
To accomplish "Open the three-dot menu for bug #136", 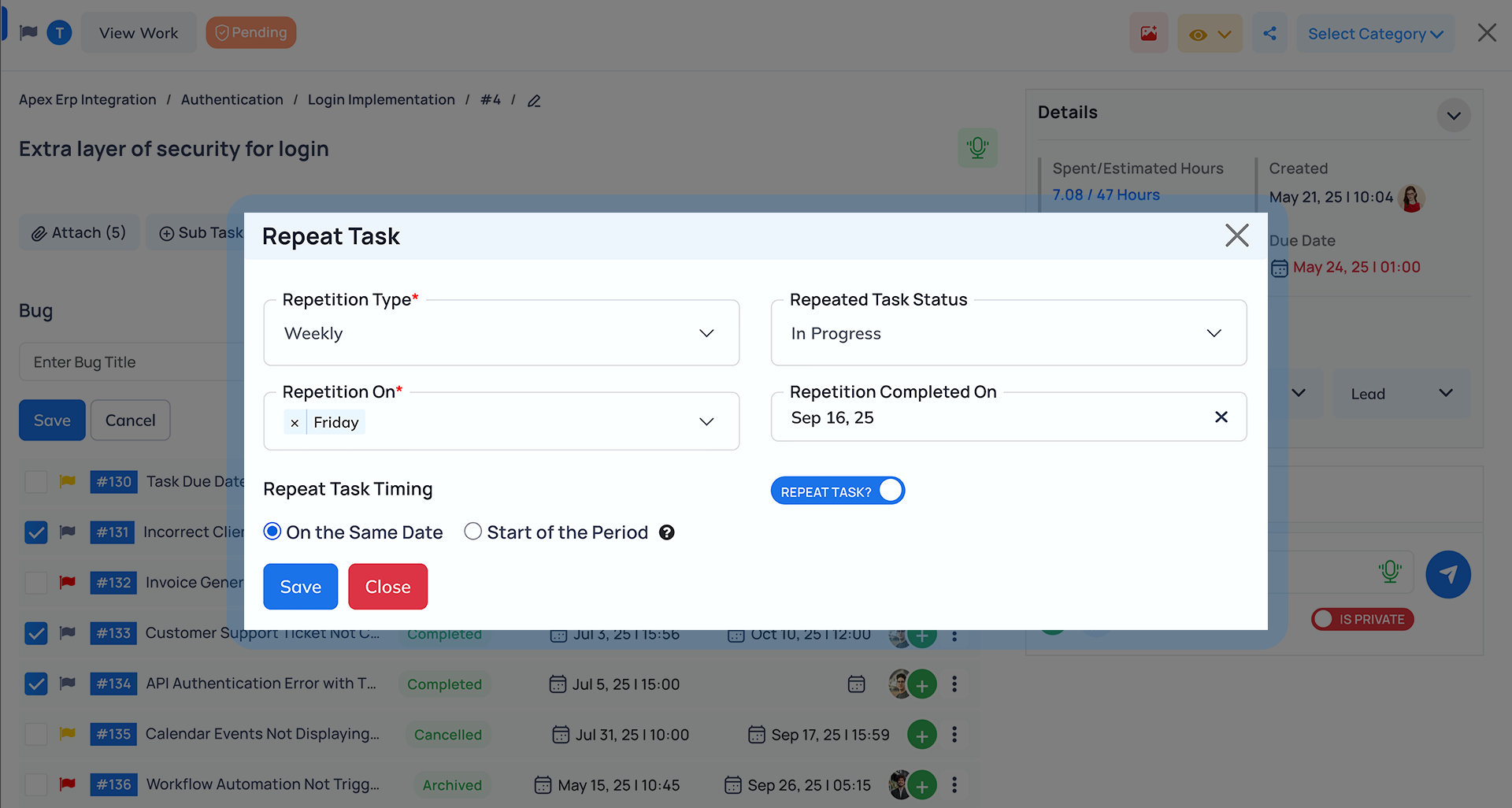I will pyautogui.click(x=954, y=785).
